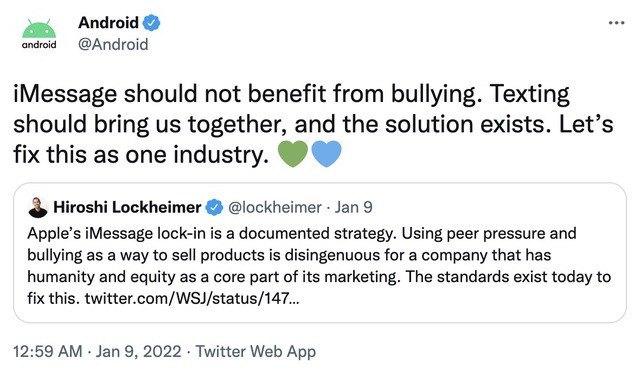Click the blue heart emoji
This screenshot has height=370, width=640.
(x=326, y=154)
